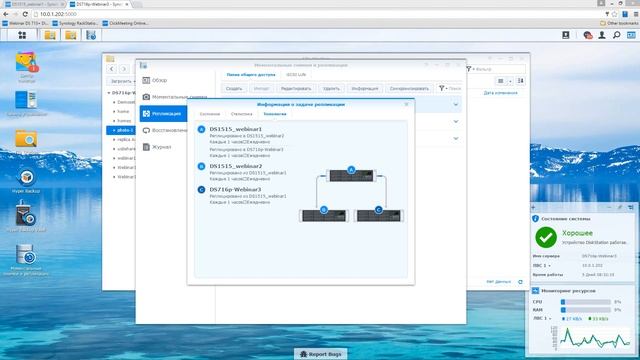Select the home folder in the File Station tree
The image size is (640, 360).
[123, 111]
